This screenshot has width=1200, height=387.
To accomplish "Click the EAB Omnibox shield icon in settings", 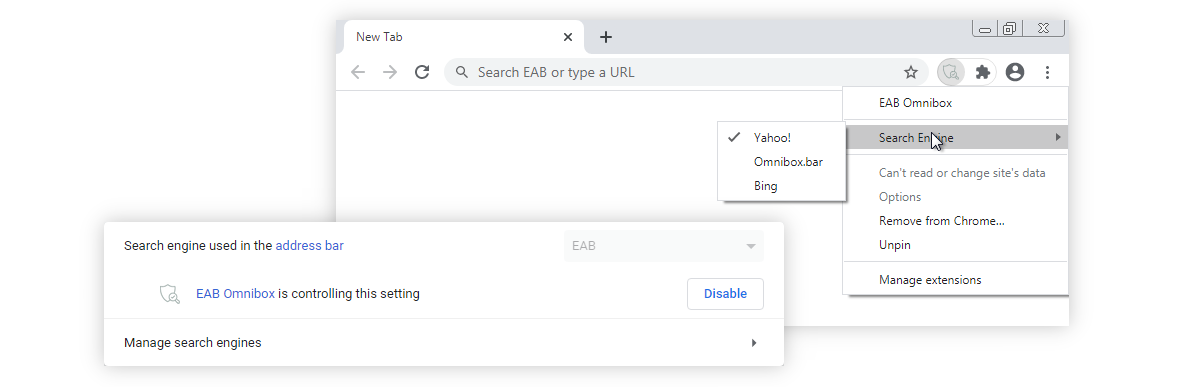I will coord(170,294).
